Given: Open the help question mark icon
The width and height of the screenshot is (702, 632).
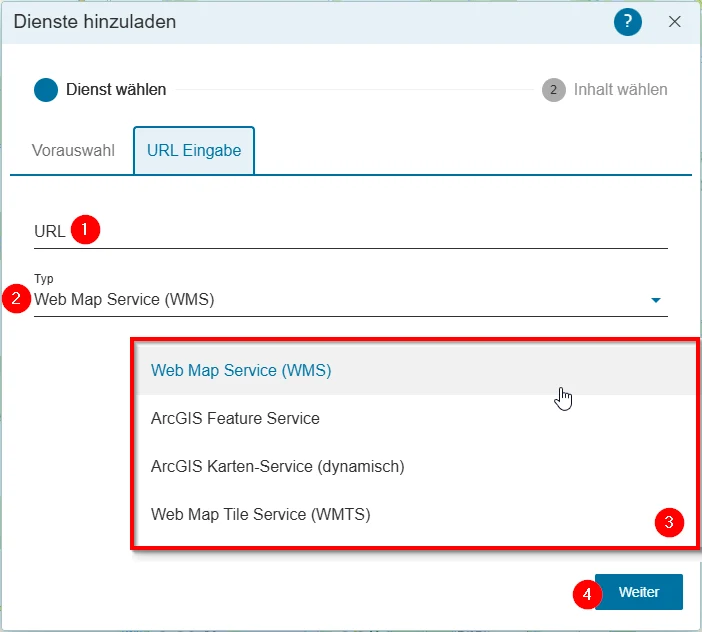Looking at the screenshot, I should pyautogui.click(x=628, y=21).
